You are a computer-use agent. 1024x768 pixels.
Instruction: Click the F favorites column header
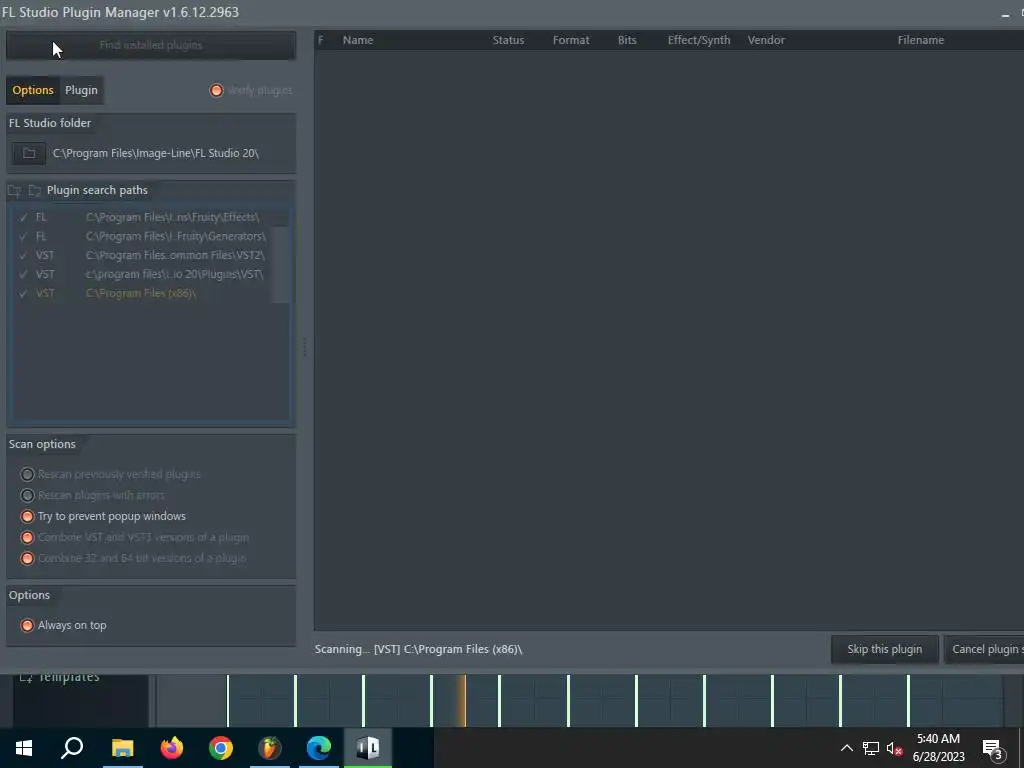click(321, 40)
